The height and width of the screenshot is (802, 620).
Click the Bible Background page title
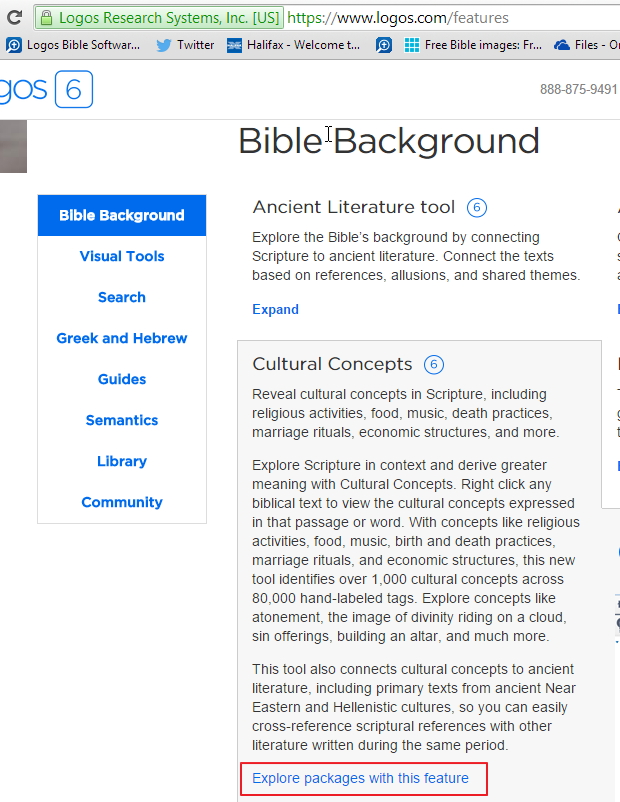(389, 141)
